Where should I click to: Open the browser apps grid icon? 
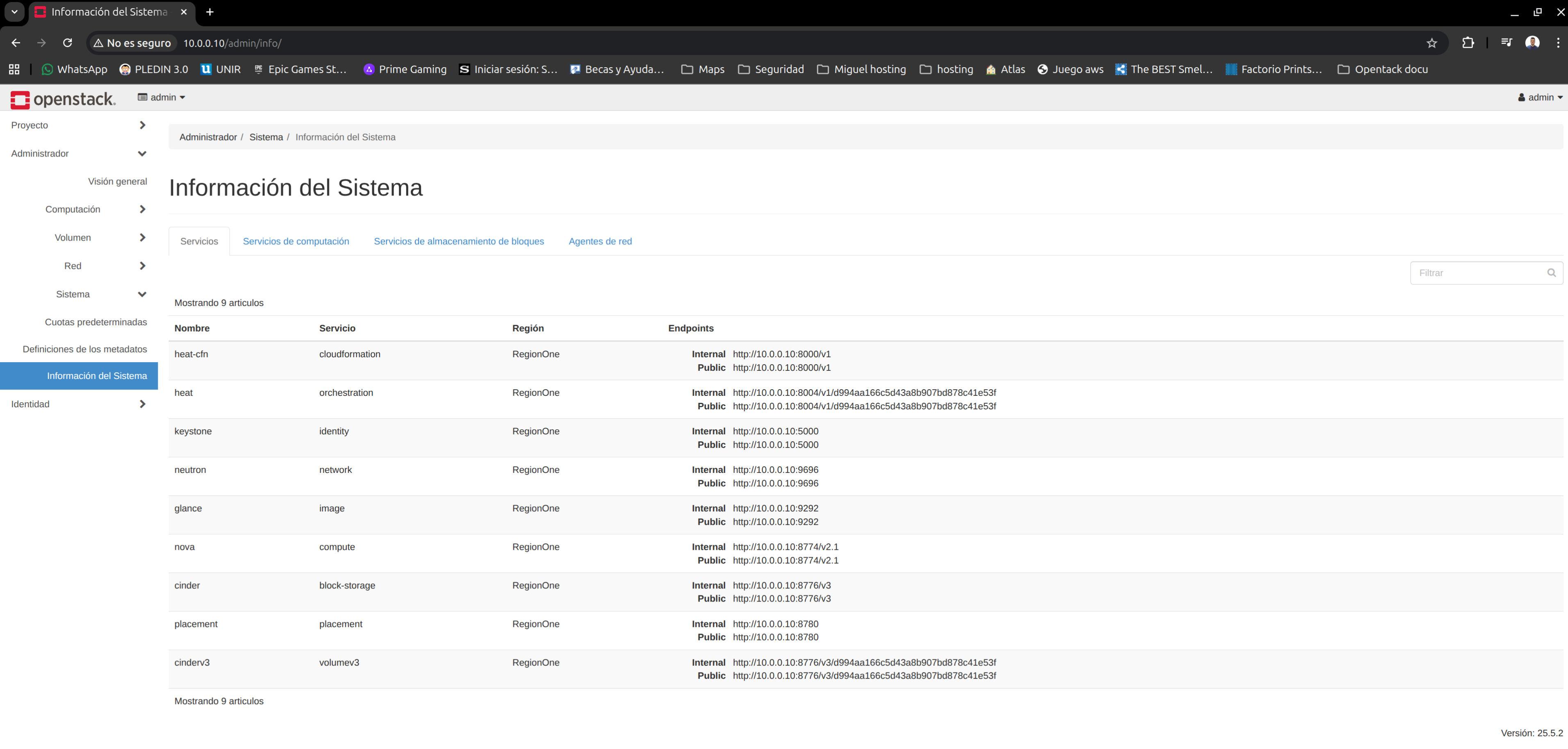14,69
